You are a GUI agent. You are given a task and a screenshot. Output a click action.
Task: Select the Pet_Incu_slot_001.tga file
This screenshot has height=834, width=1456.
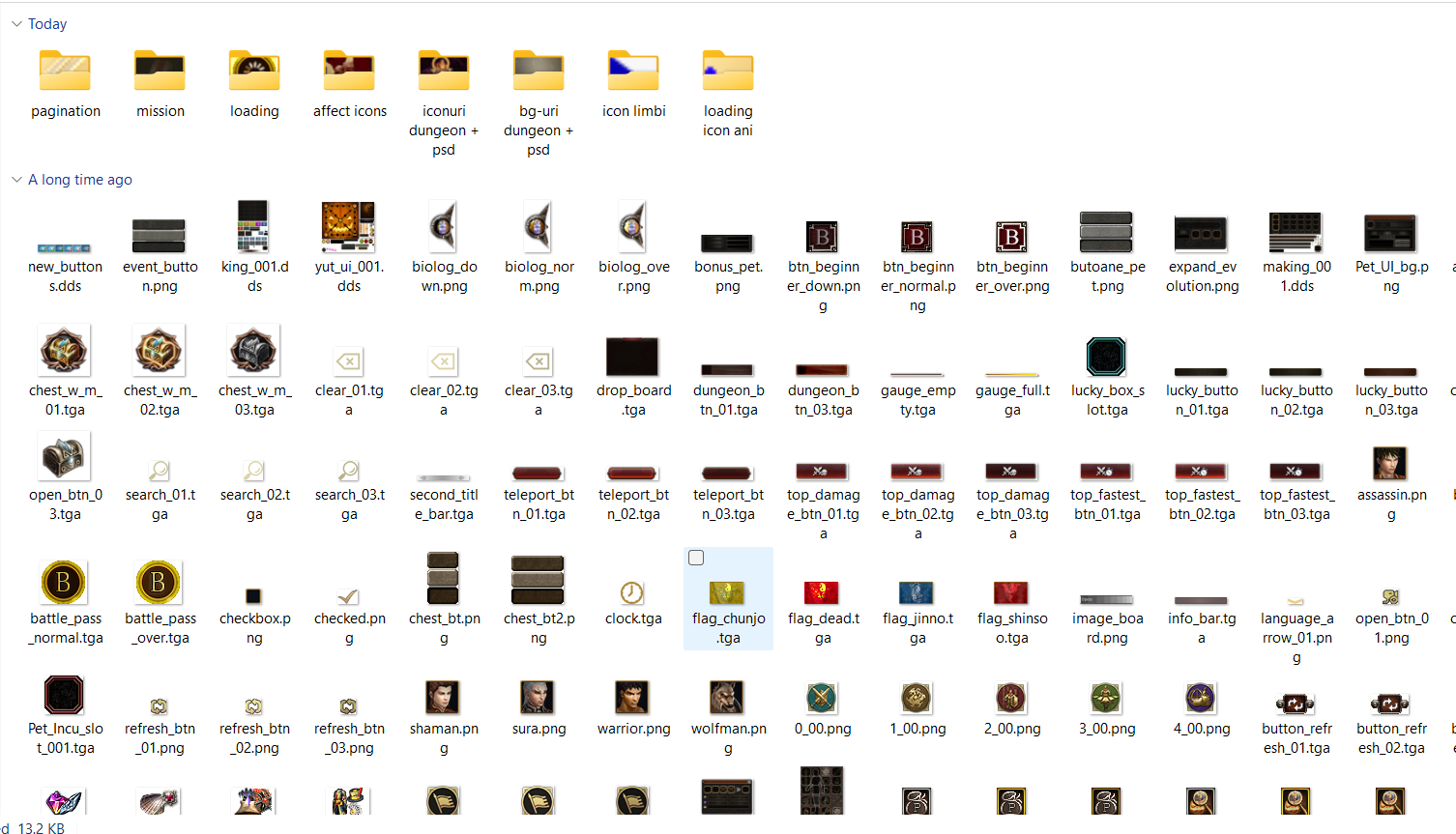[x=64, y=695]
